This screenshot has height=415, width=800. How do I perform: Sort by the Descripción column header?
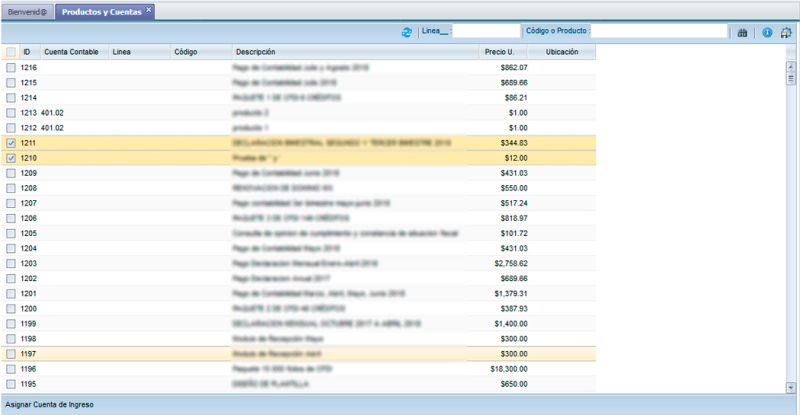(256, 52)
